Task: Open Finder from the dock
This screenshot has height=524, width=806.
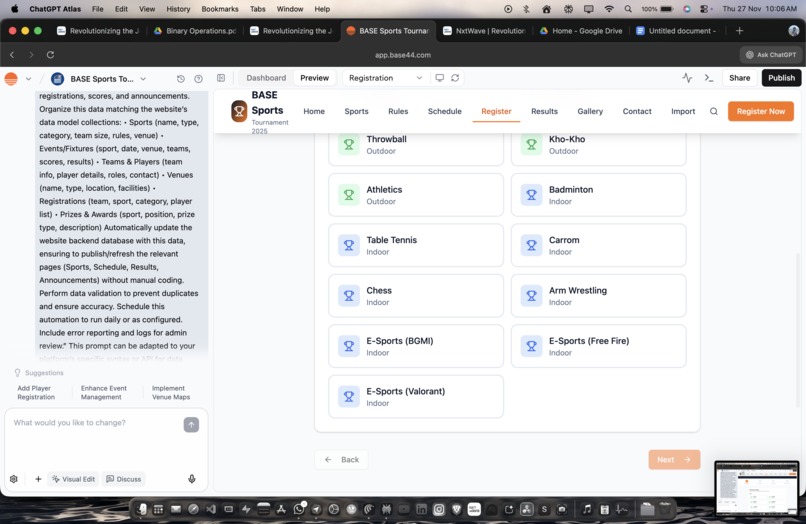Action: 141,509
